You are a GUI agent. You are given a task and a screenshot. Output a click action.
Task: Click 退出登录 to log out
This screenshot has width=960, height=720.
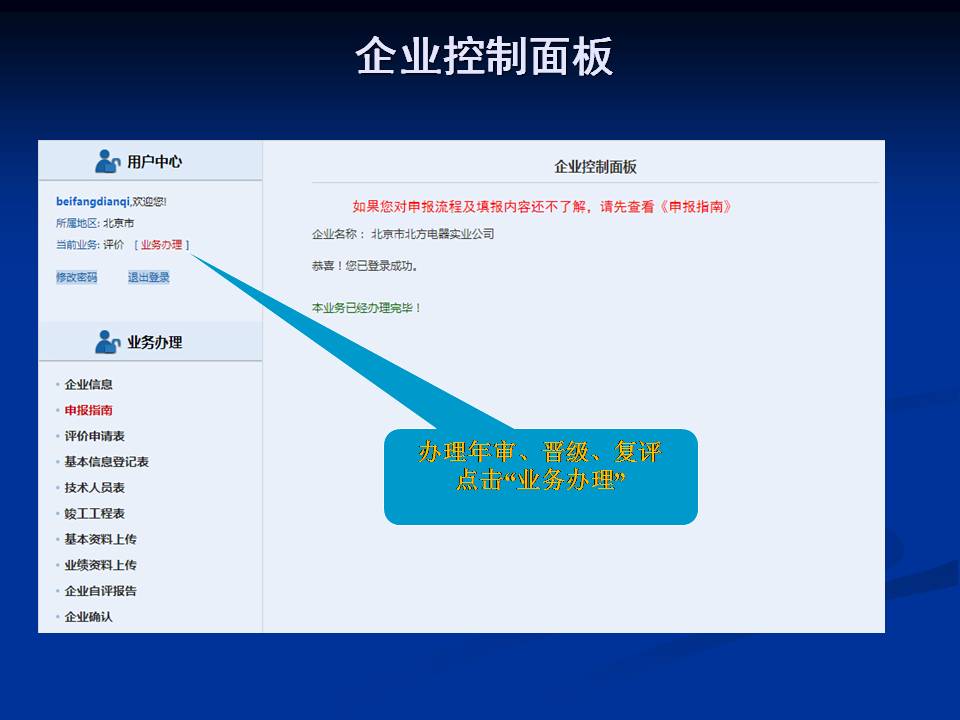149,277
